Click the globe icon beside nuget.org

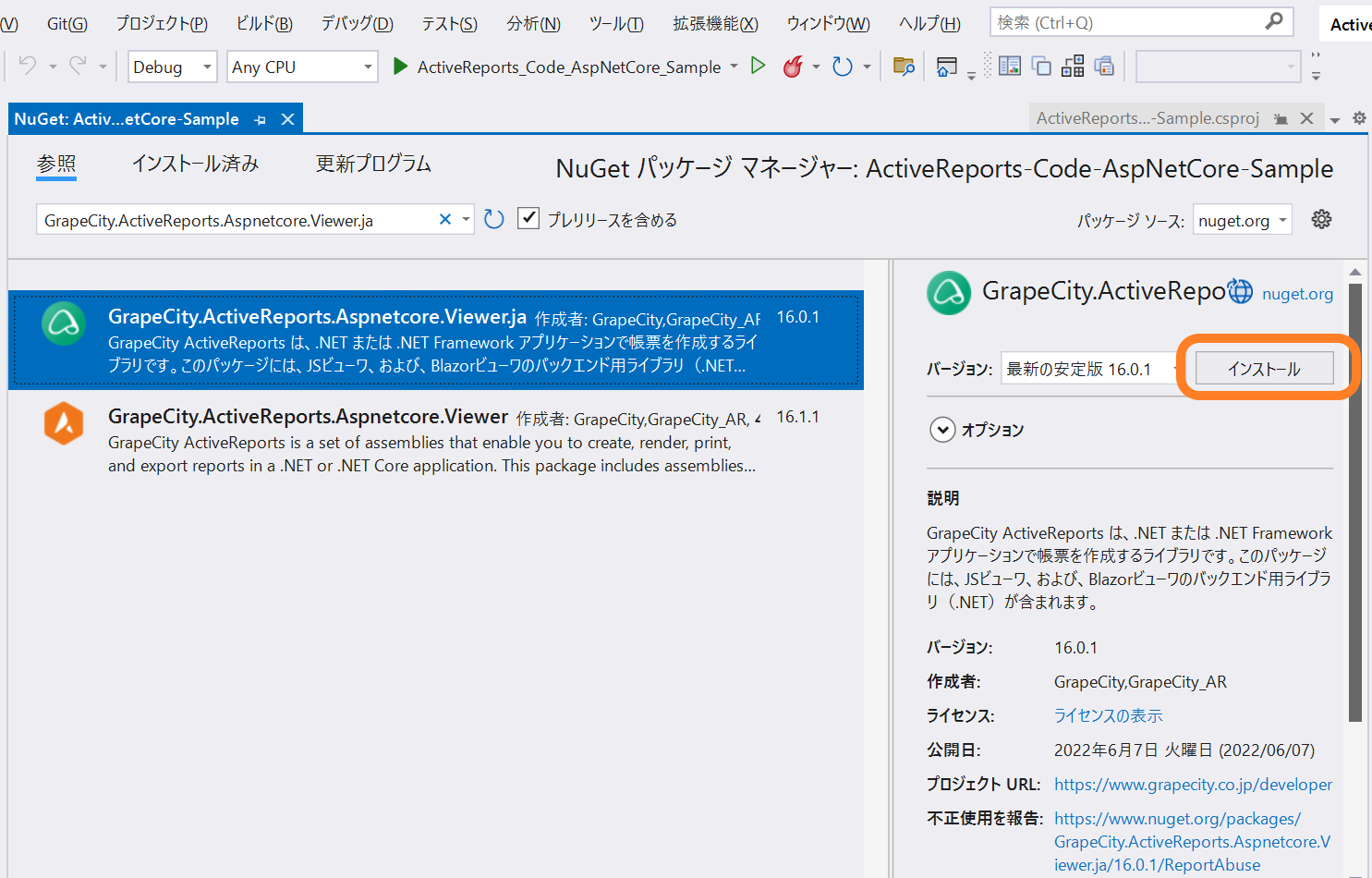[1240, 292]
